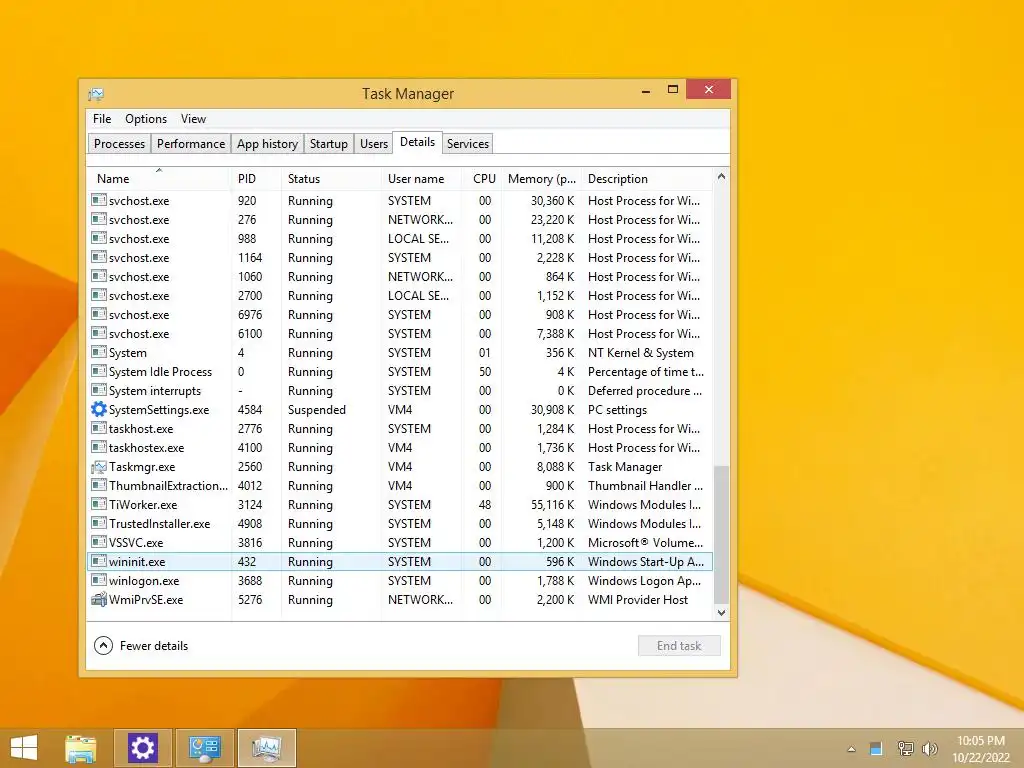Select svchost.exe with PID 920
1024x768 pixels.
400,200
